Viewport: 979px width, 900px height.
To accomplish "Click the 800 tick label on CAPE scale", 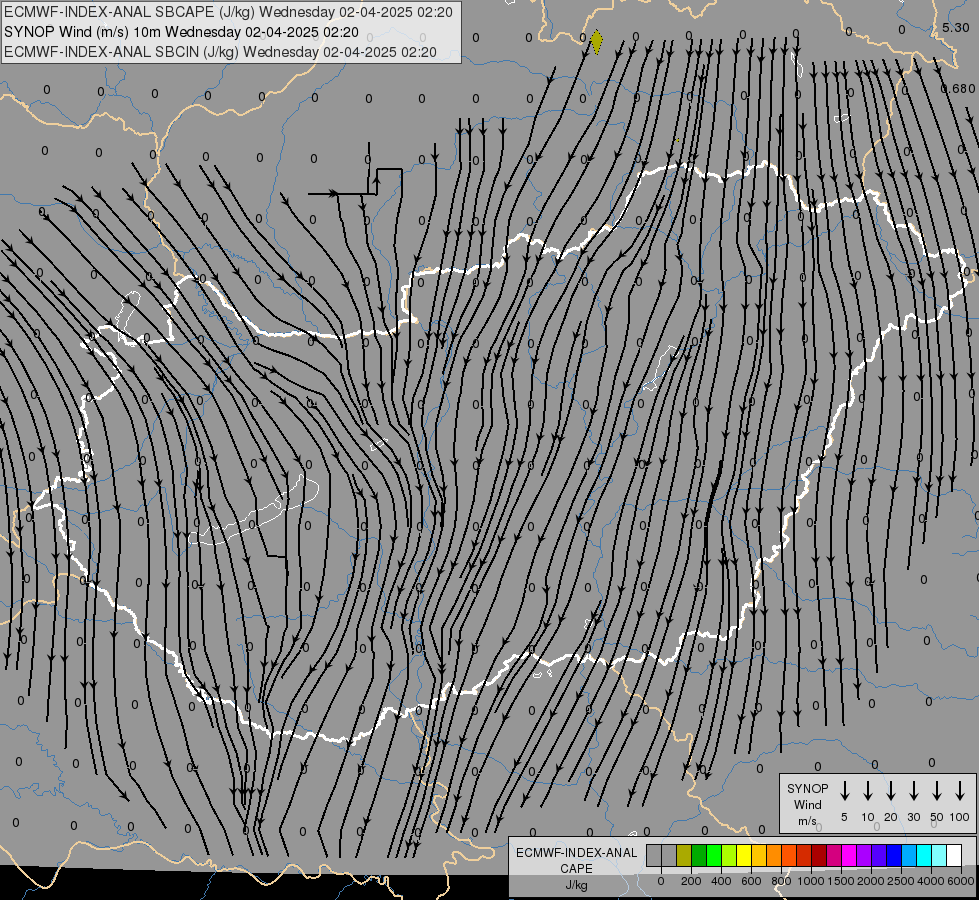I will 781,881.
